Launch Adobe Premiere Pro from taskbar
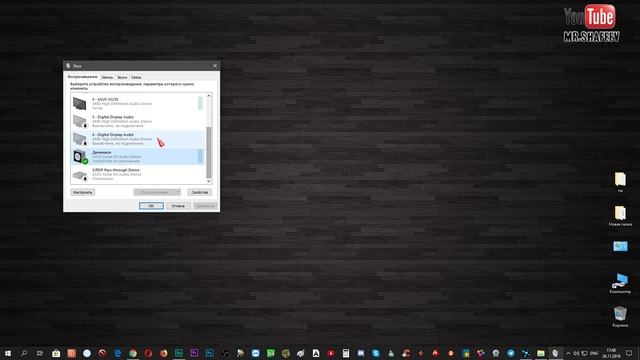 [x=194, y=353]
